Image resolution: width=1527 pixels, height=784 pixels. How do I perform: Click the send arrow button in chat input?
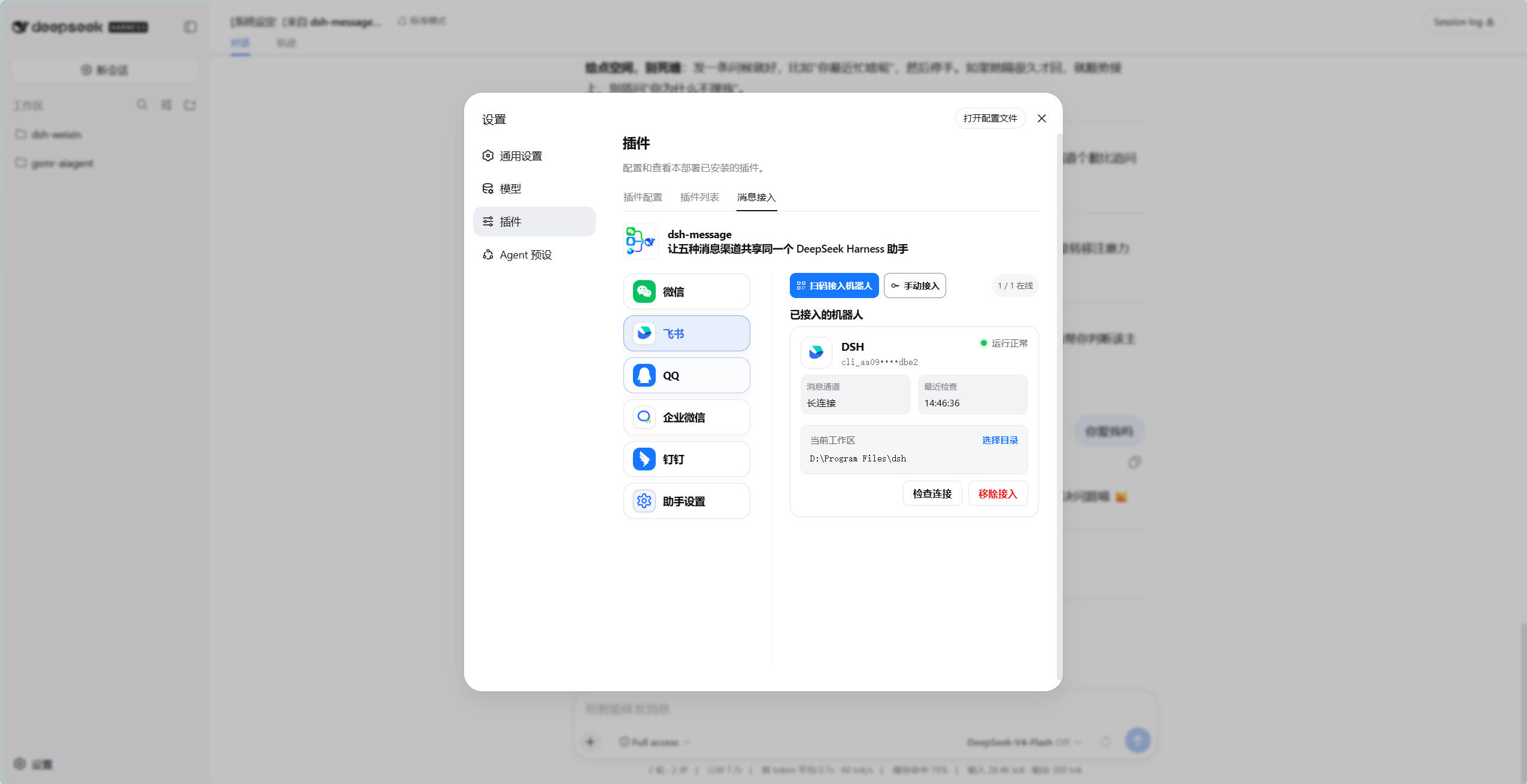tap(1138, 740)
